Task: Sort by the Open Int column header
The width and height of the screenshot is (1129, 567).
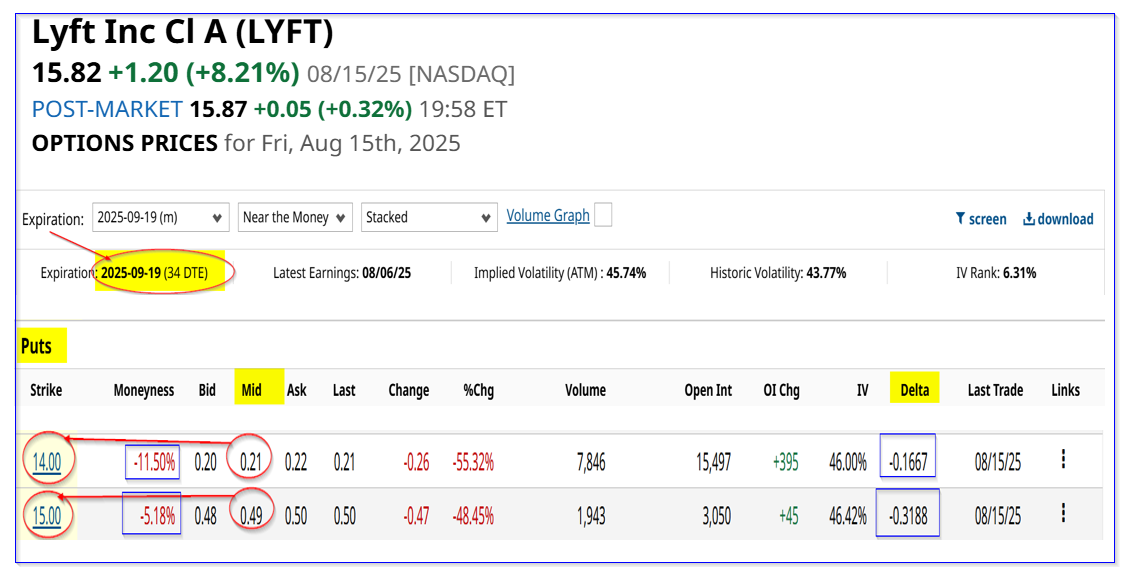Action: [x=709, y=390]
